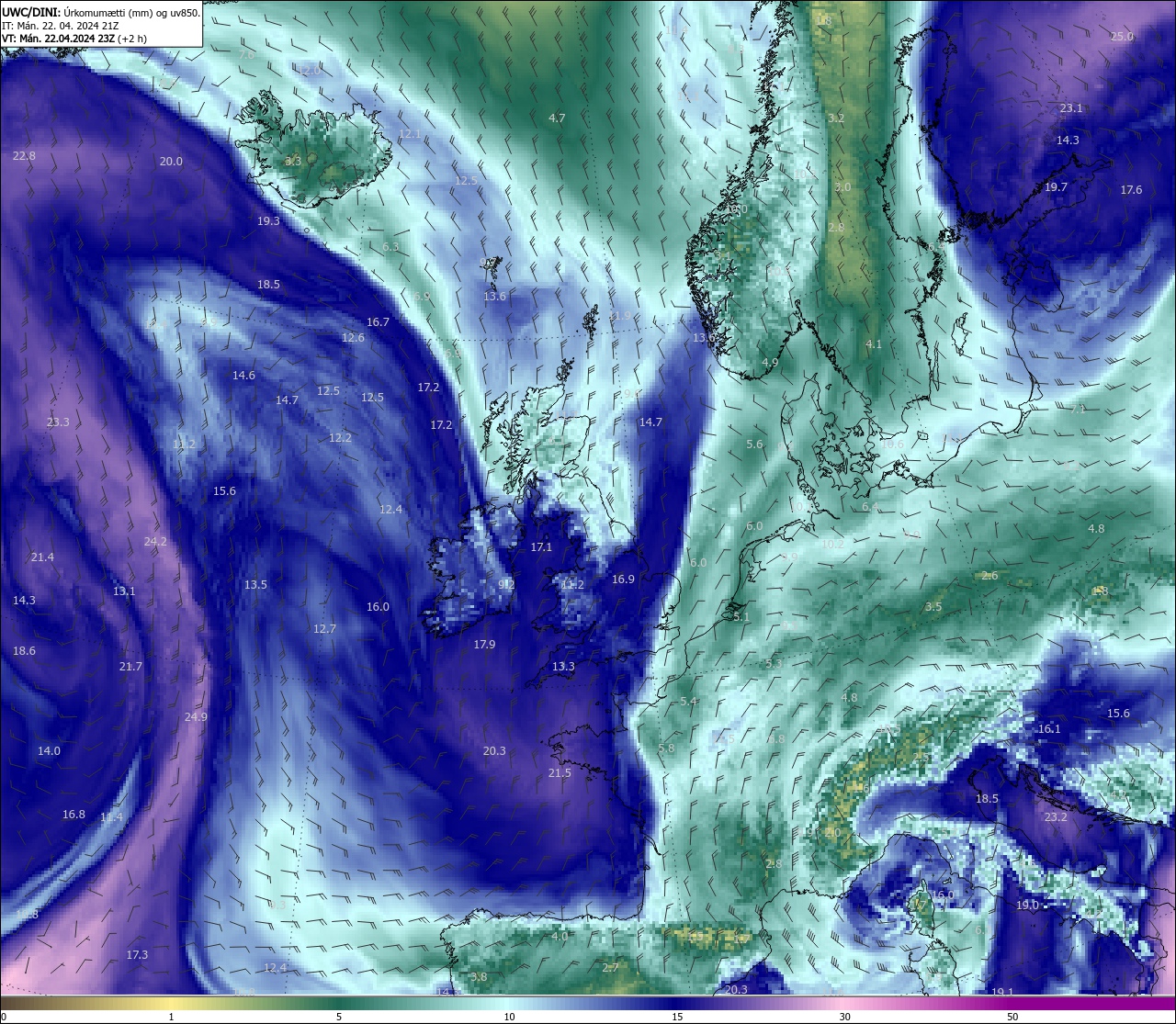Click the colour scale label 5
This screenshot has width=1176, height=1024.
pyautogui.click(x=339, y=1017)
